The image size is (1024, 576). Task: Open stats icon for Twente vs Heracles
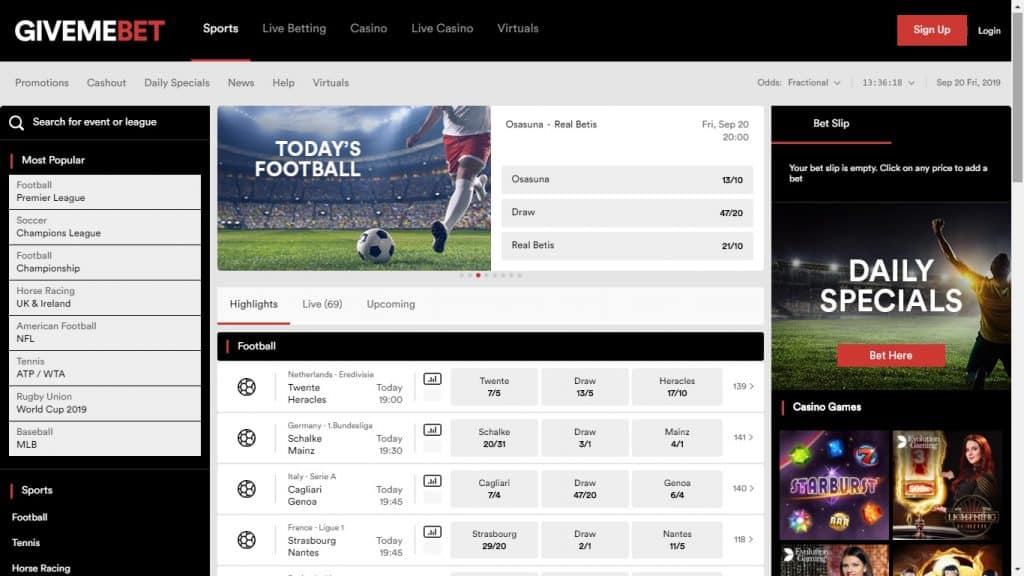point(432,379)
